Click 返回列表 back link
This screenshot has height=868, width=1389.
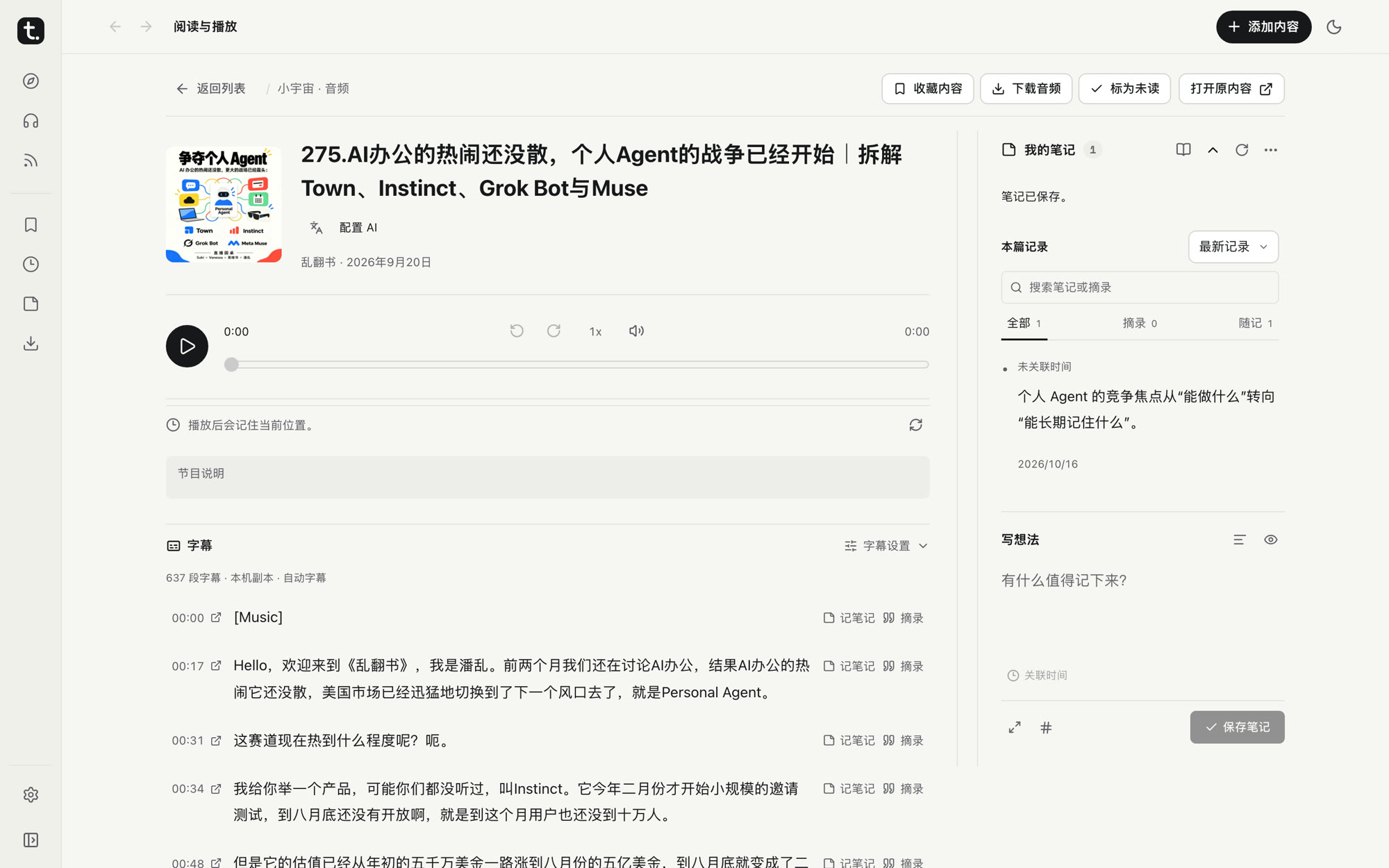tap(210, 89)
